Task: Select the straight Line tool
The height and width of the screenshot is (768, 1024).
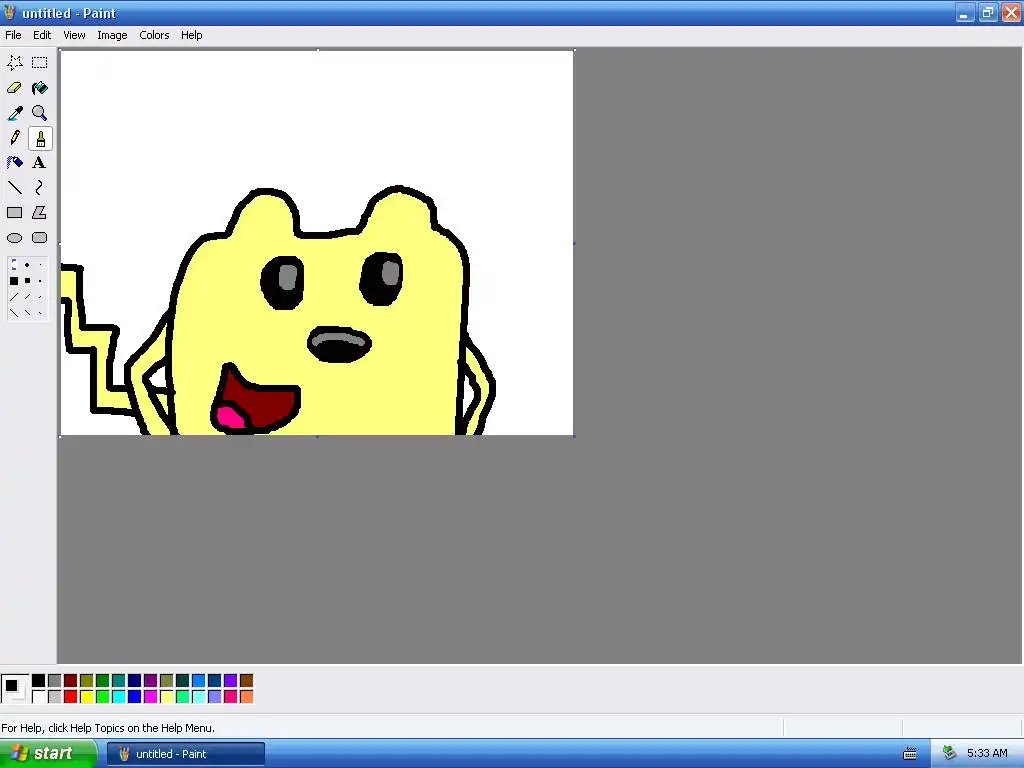Action: click(x=14, y=188)
